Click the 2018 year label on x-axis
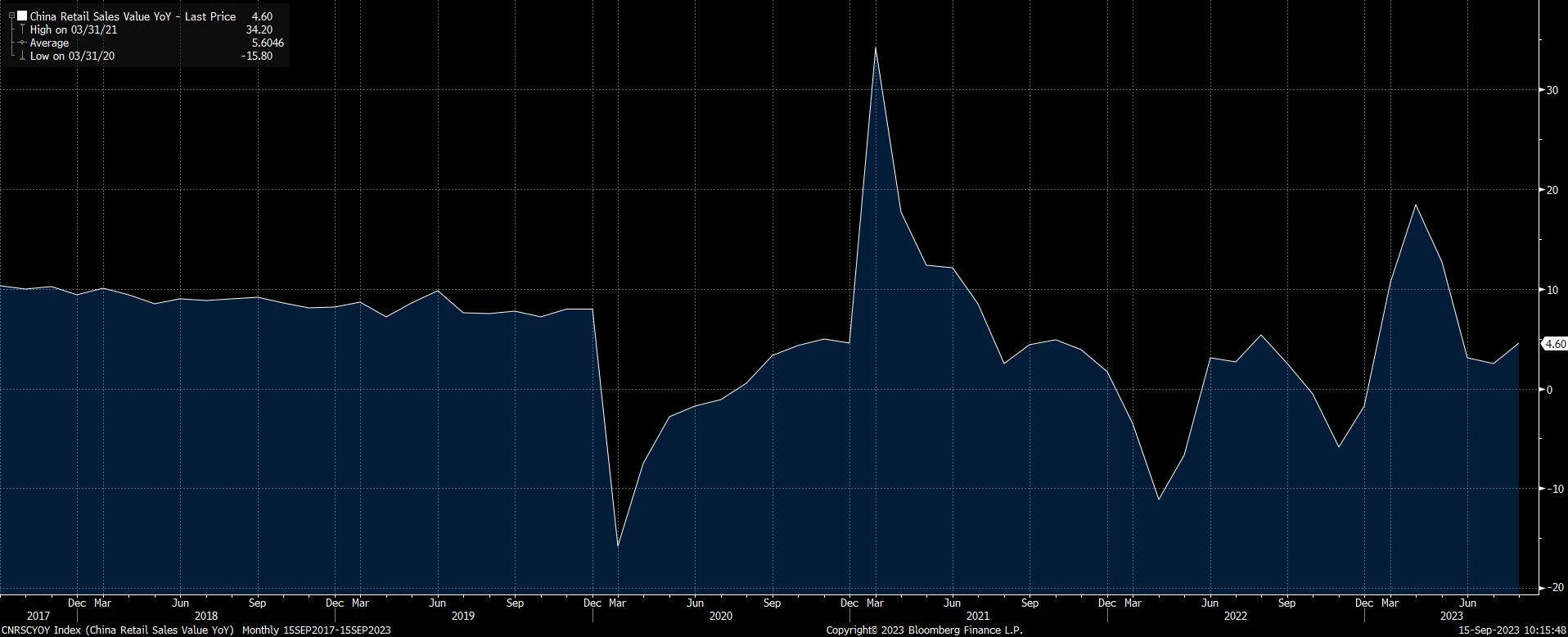1568x637 pixels. click(206, 616)
